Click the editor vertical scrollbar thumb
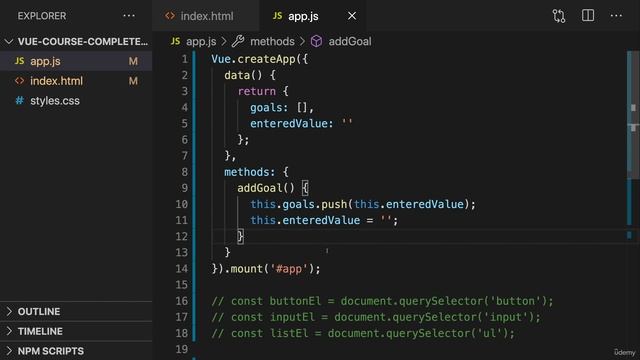640x360 pixels. pyautogui.click(x=633, y=114)
